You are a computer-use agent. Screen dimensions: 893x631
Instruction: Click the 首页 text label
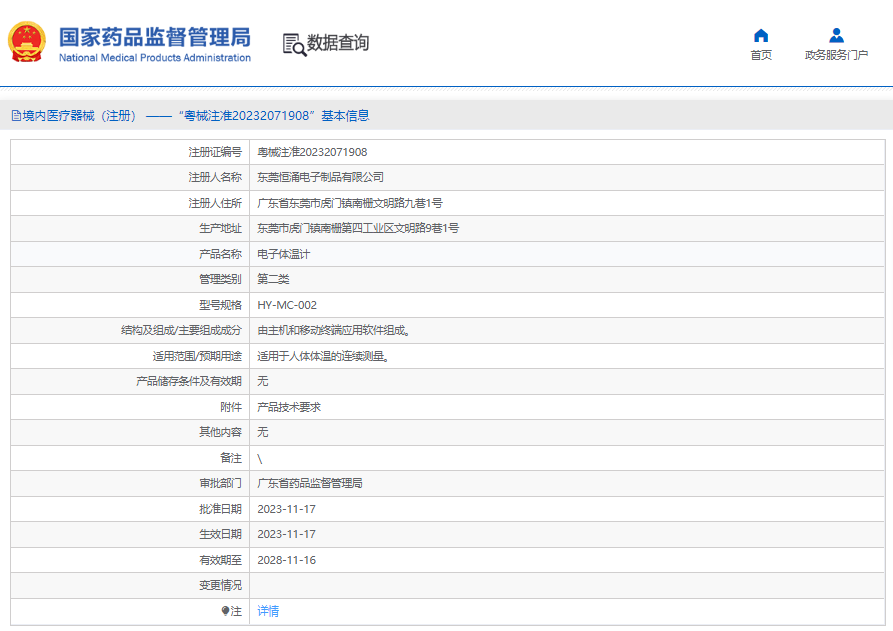coord(761,55)
